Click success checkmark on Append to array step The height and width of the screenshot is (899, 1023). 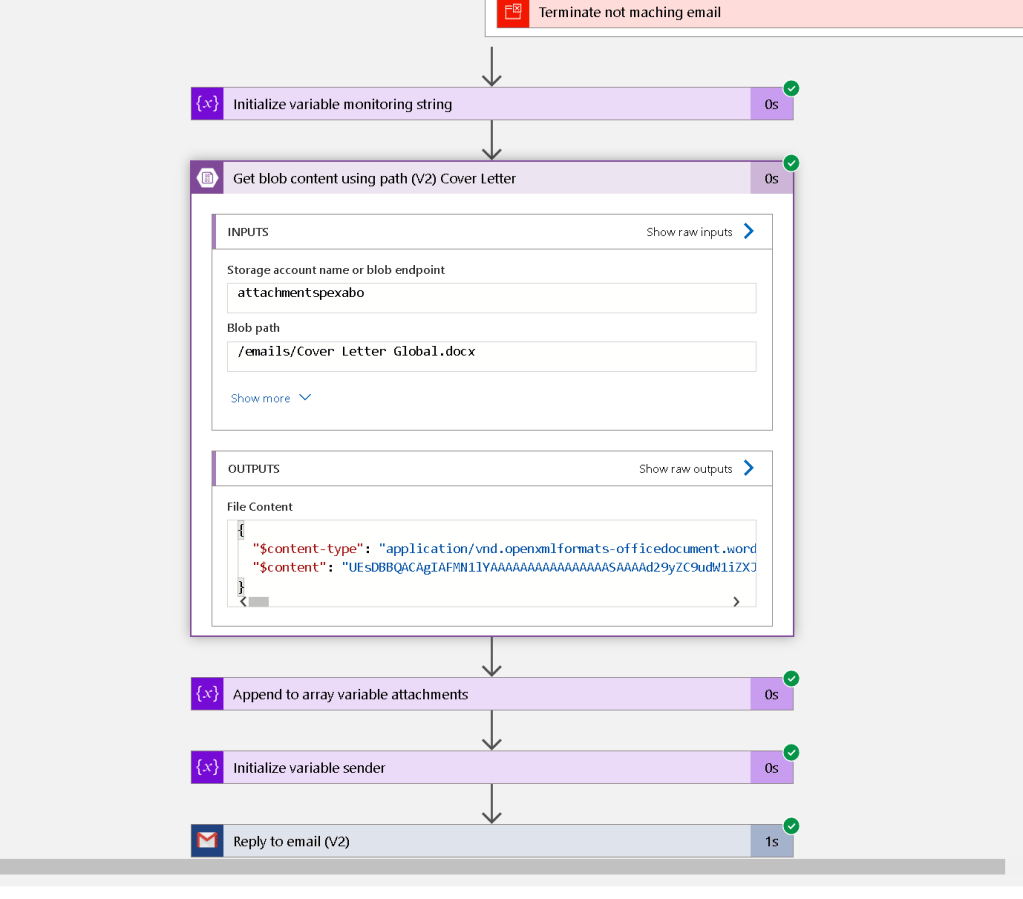[791, 678]
